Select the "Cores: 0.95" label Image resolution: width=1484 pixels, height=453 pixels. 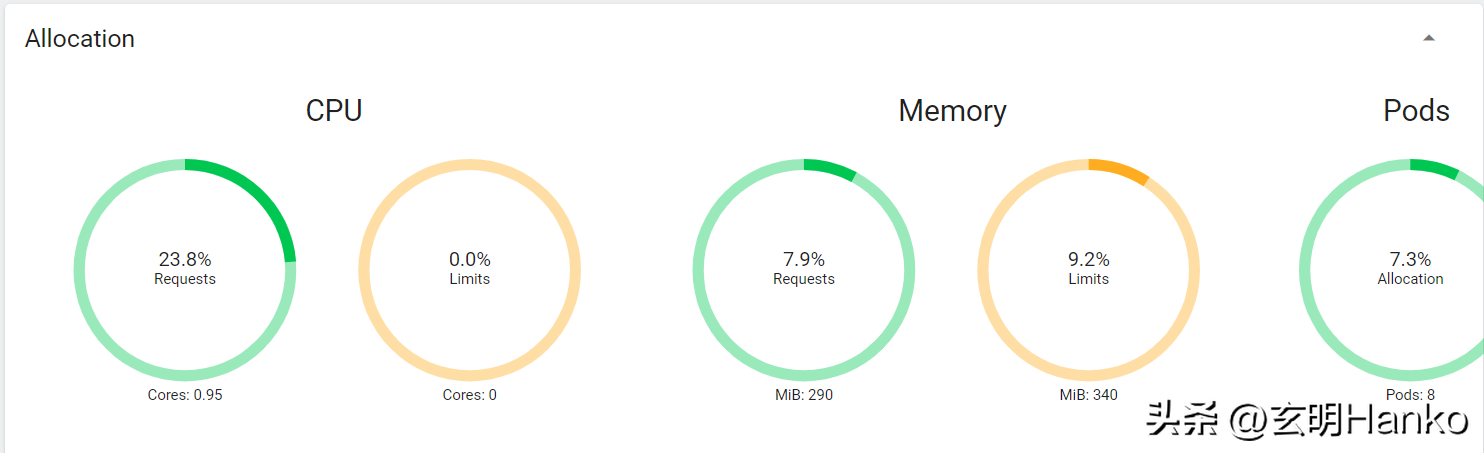point(185,395)
